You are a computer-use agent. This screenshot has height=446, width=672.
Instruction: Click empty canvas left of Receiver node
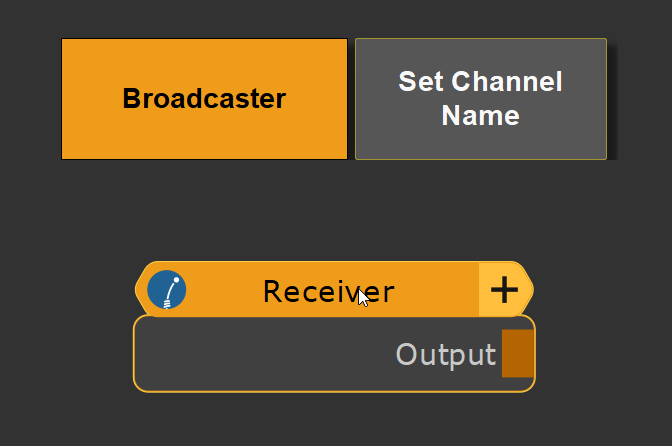[65, 320]
